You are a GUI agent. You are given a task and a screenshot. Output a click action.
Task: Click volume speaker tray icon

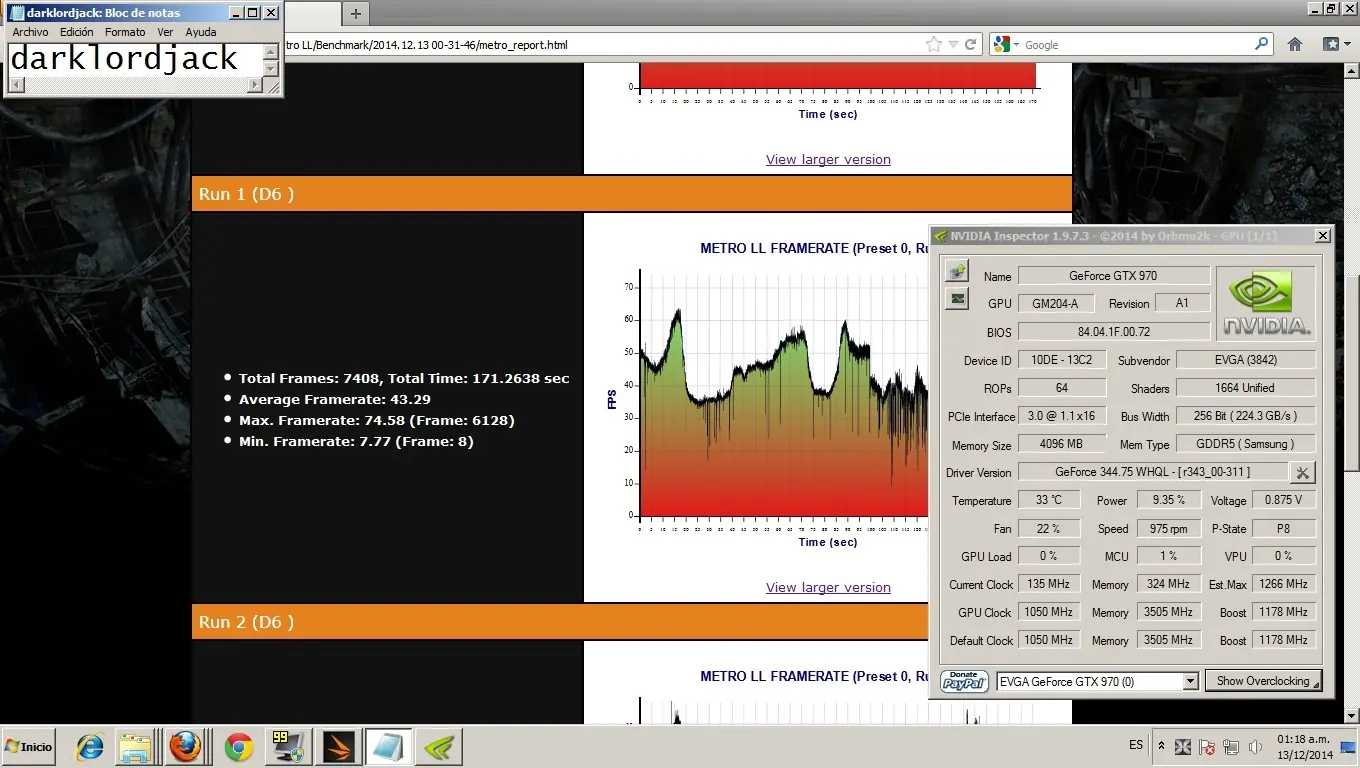tap(1255, 747)
